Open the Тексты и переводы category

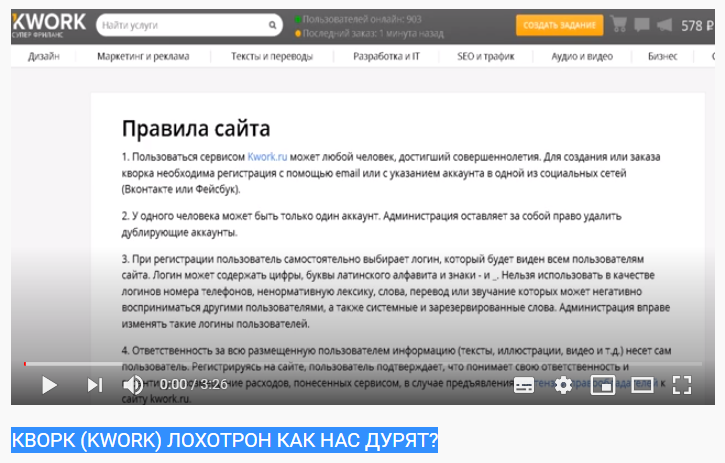point(272,56)
